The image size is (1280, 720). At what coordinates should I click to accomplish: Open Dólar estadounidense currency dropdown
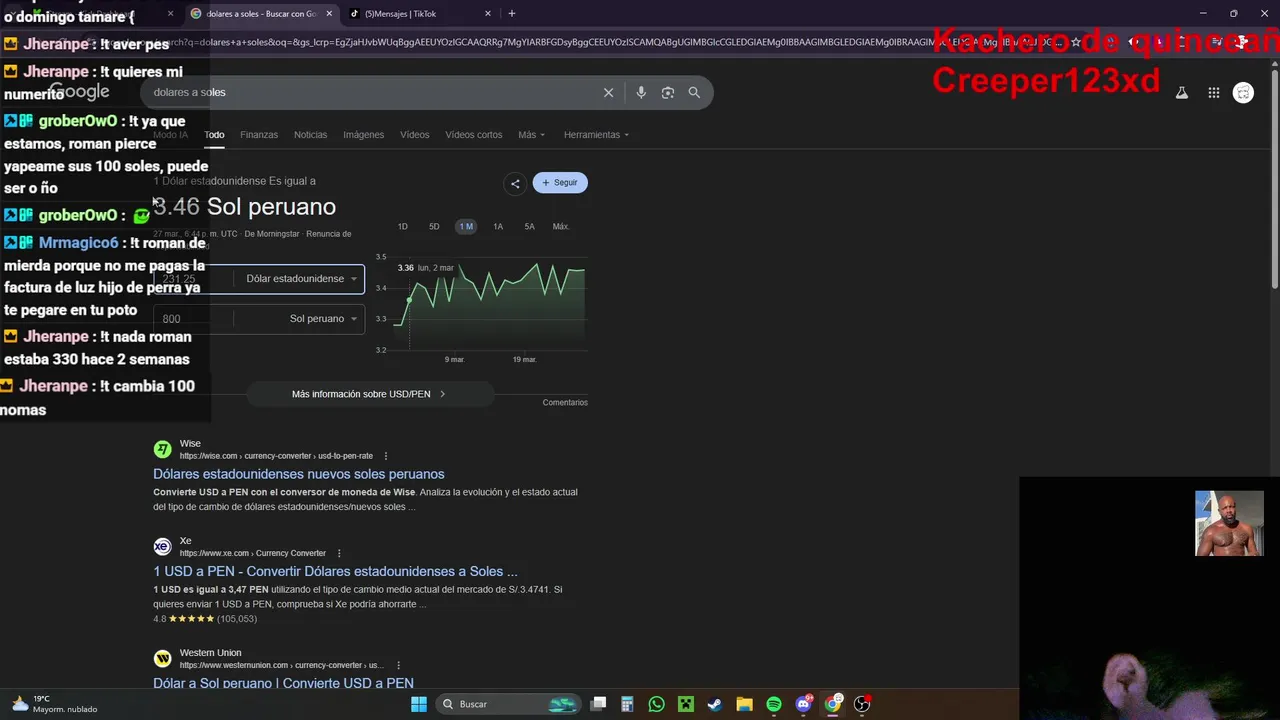tap(300, 279)
